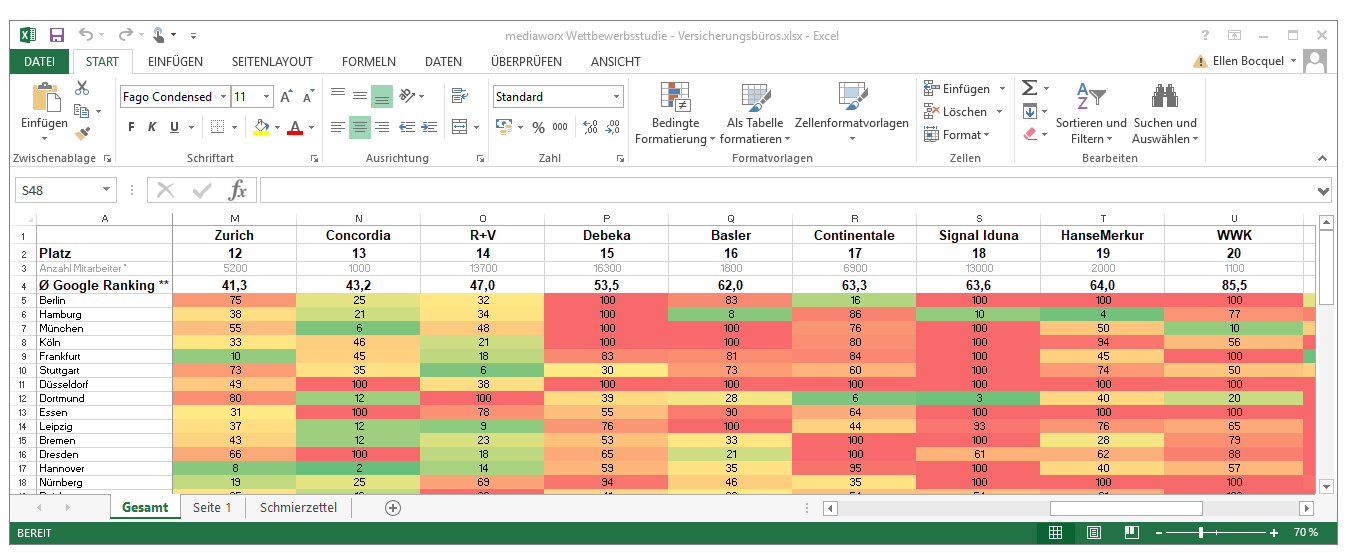Click Als Tabelle formatieren button
This screenshot has height=553, width=1346.
coord(755,114)
